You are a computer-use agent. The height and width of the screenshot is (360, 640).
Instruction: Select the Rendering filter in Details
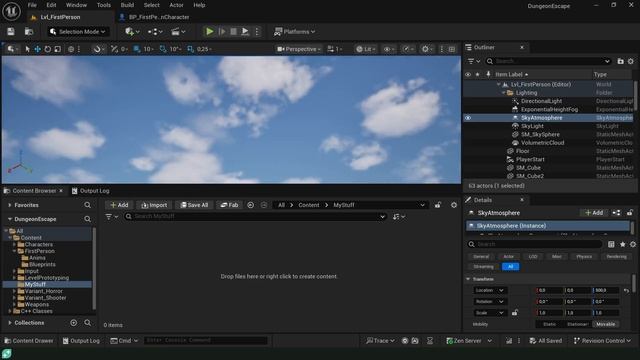coord(616,256)
